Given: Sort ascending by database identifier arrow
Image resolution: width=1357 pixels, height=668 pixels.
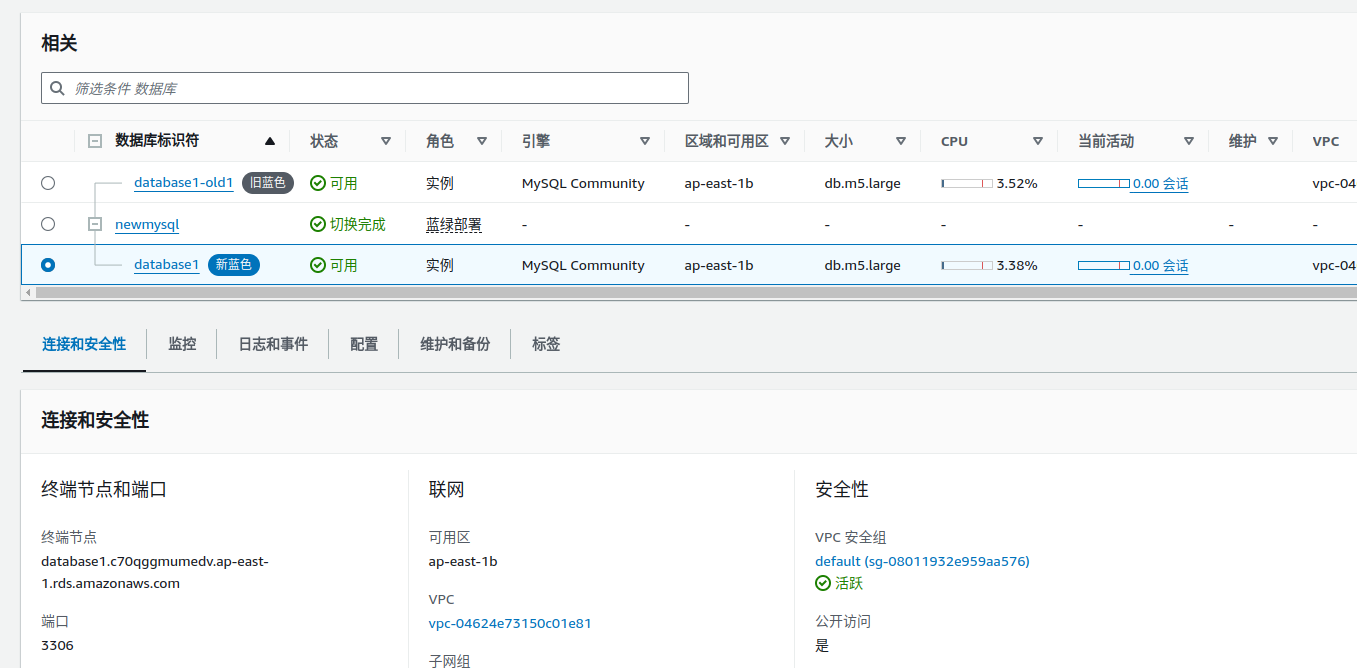Looking at the screenshot, I should click(270, 141).
